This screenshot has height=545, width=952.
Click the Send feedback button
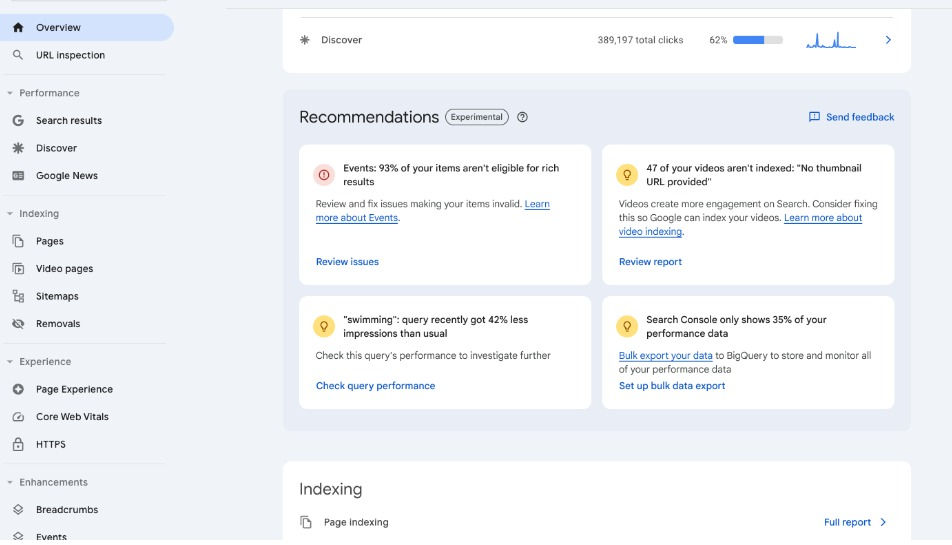pyautogui.click(x=851, y=117)
